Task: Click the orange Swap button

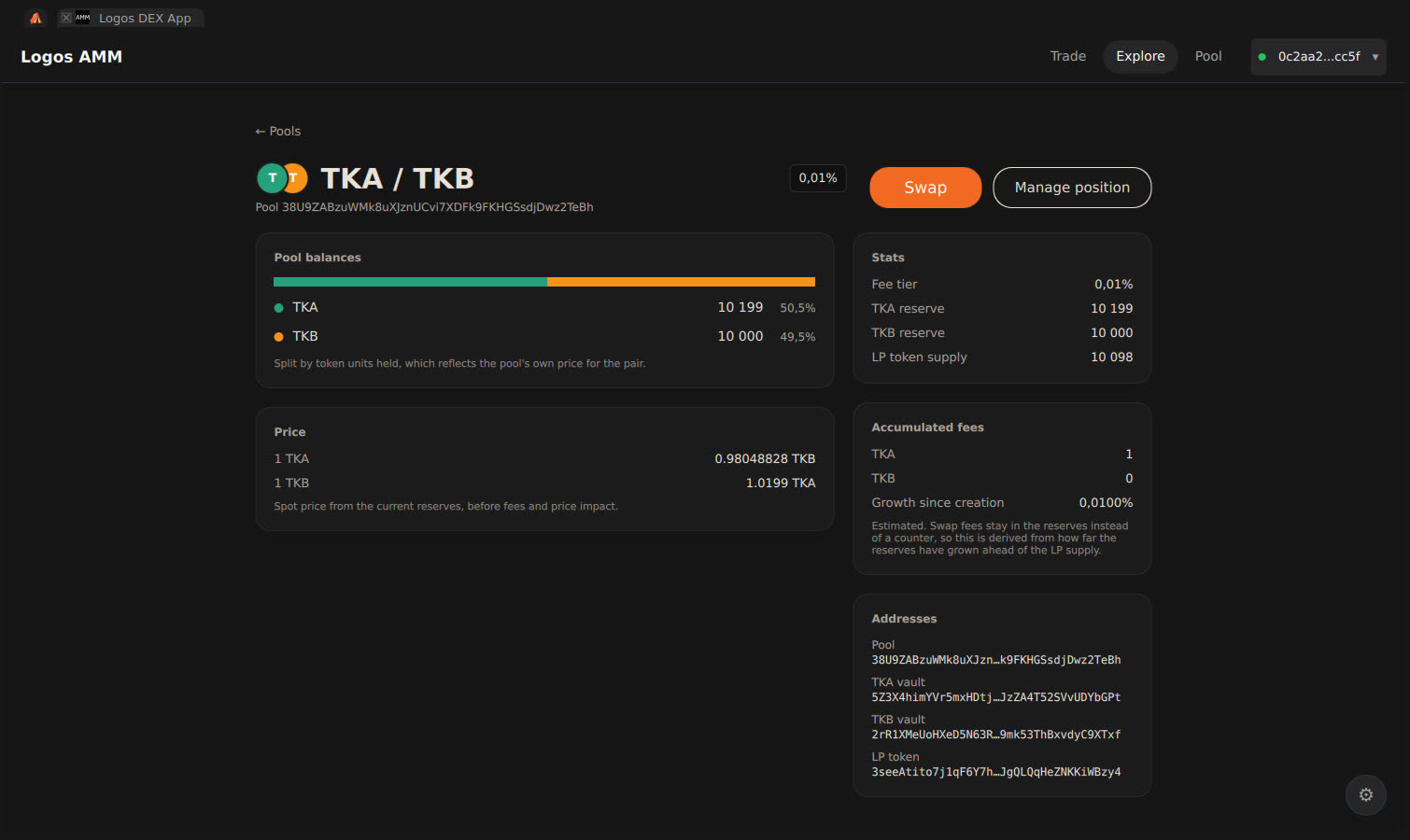Action: coord(925,188)
